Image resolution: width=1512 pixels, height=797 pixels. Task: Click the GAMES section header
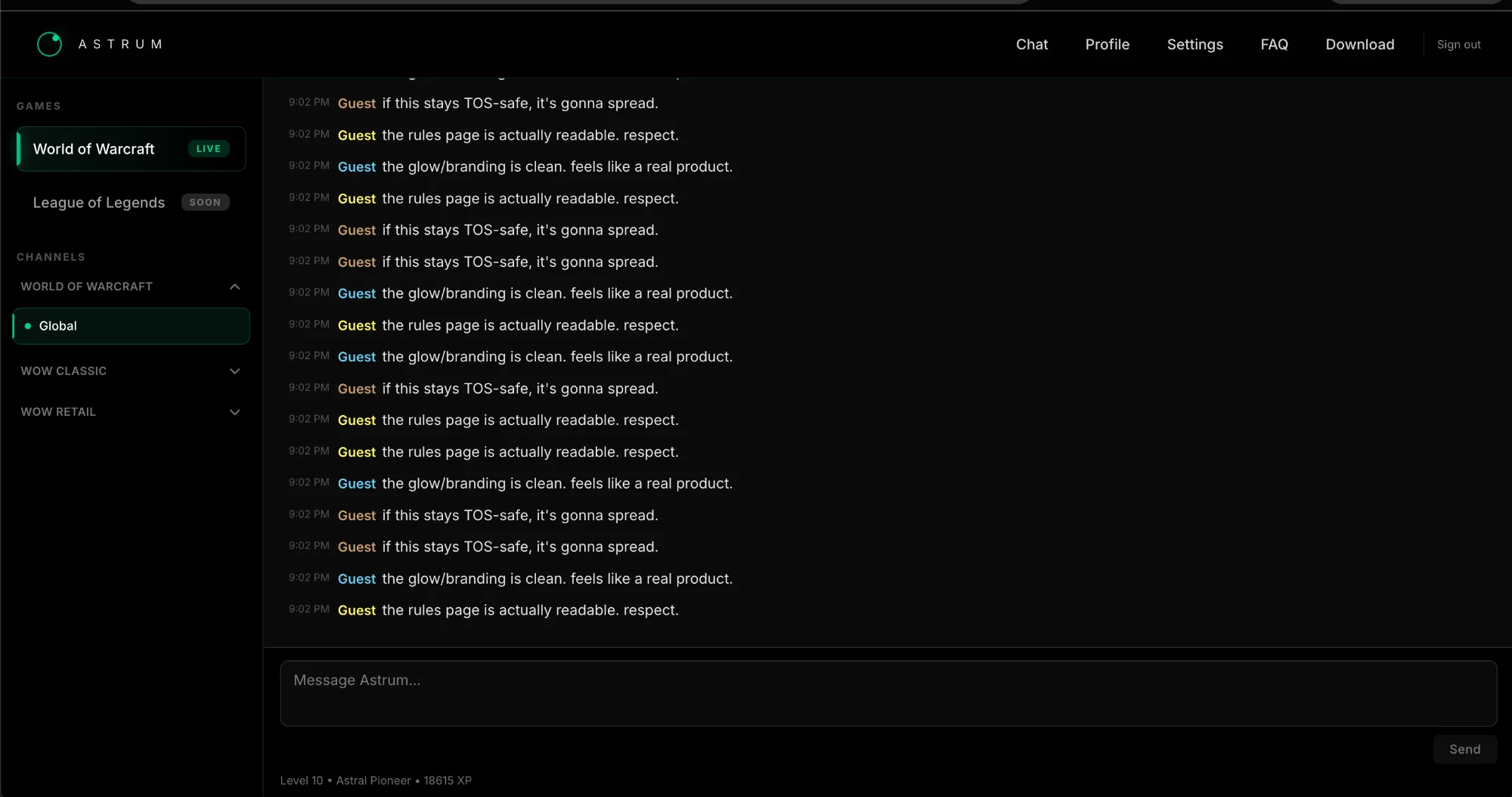[x=39, y=106]
